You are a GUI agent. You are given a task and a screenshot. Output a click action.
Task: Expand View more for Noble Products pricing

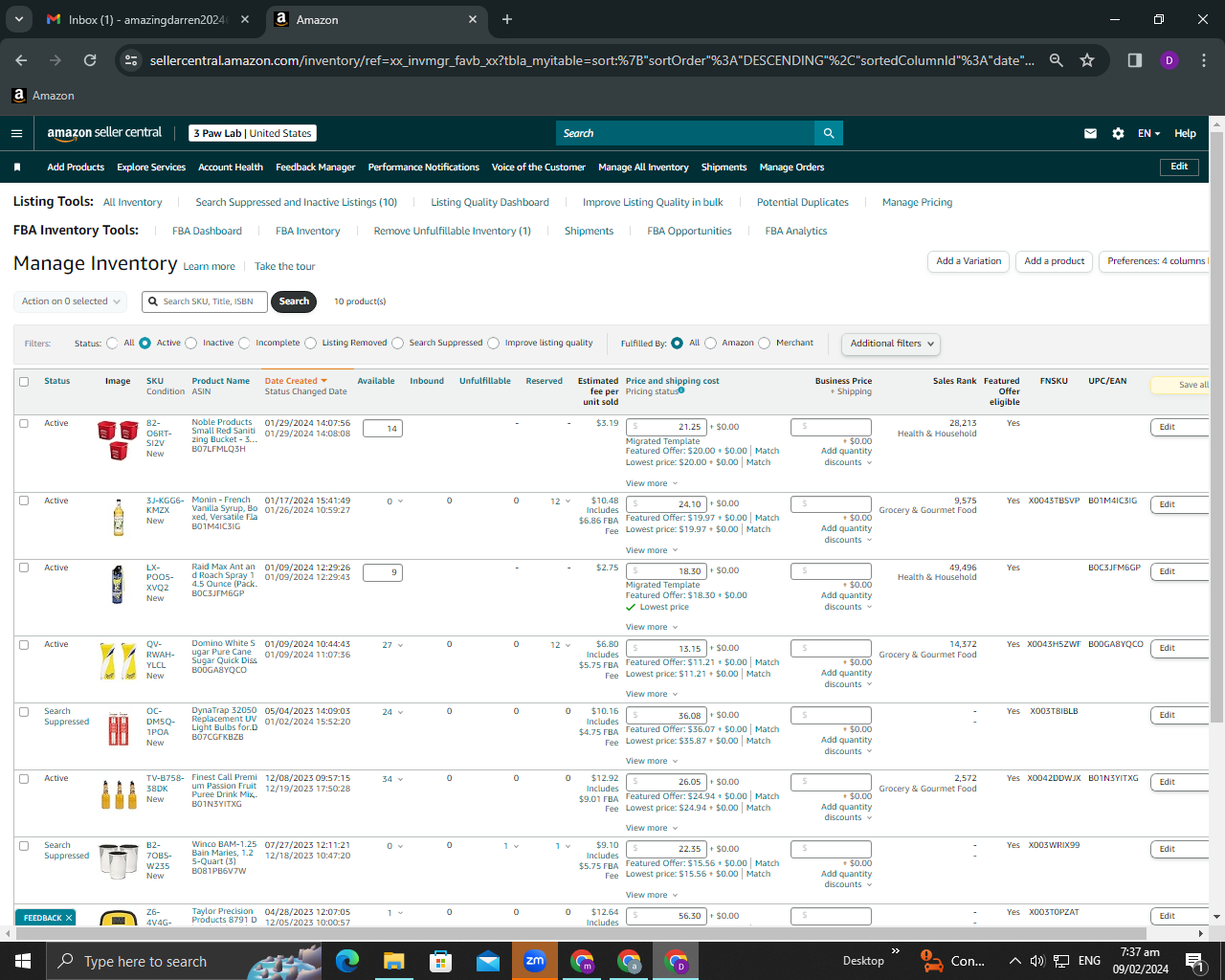(x=651, y=483)
